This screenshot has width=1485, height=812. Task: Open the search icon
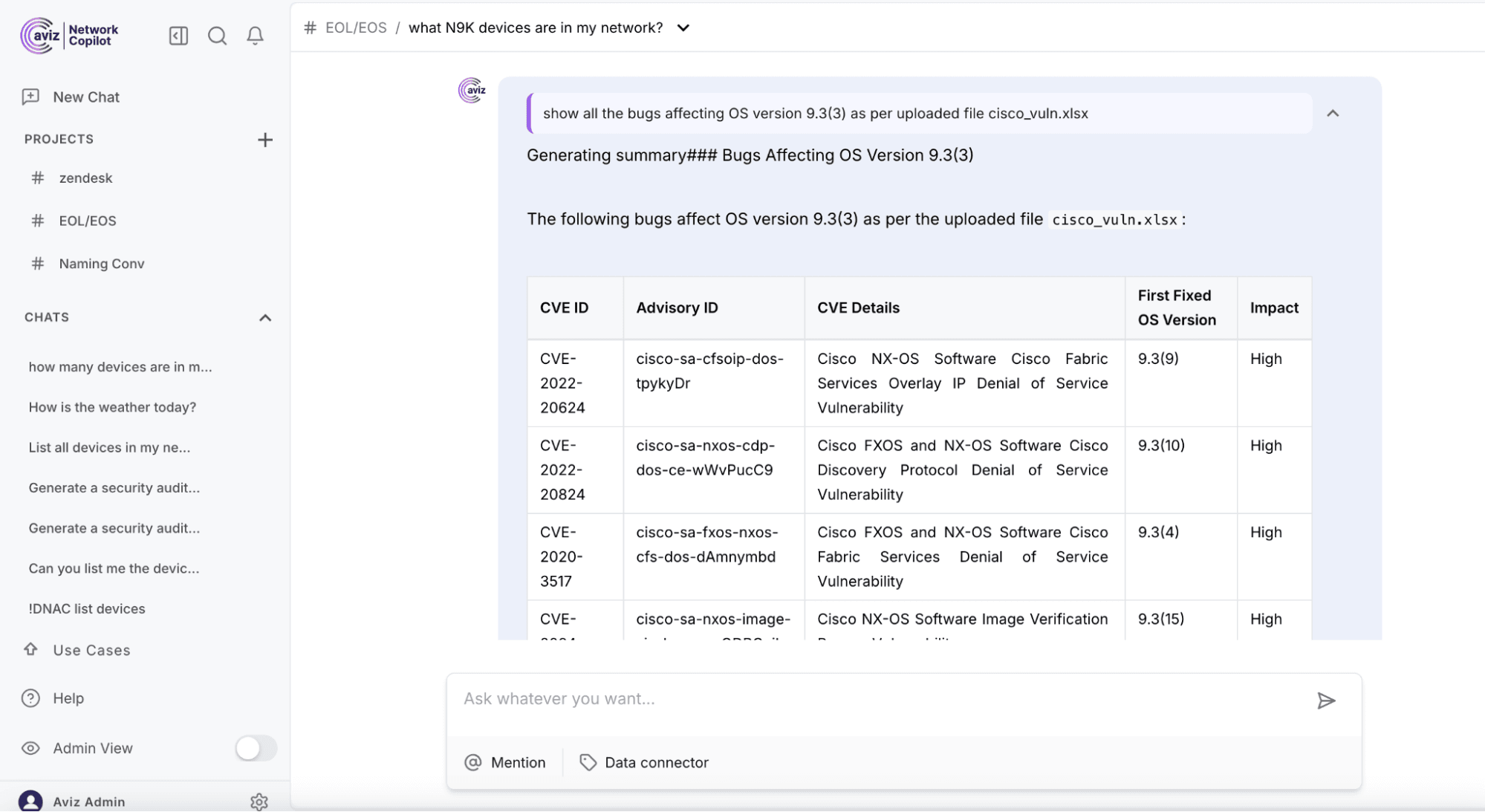pos(217,36)
